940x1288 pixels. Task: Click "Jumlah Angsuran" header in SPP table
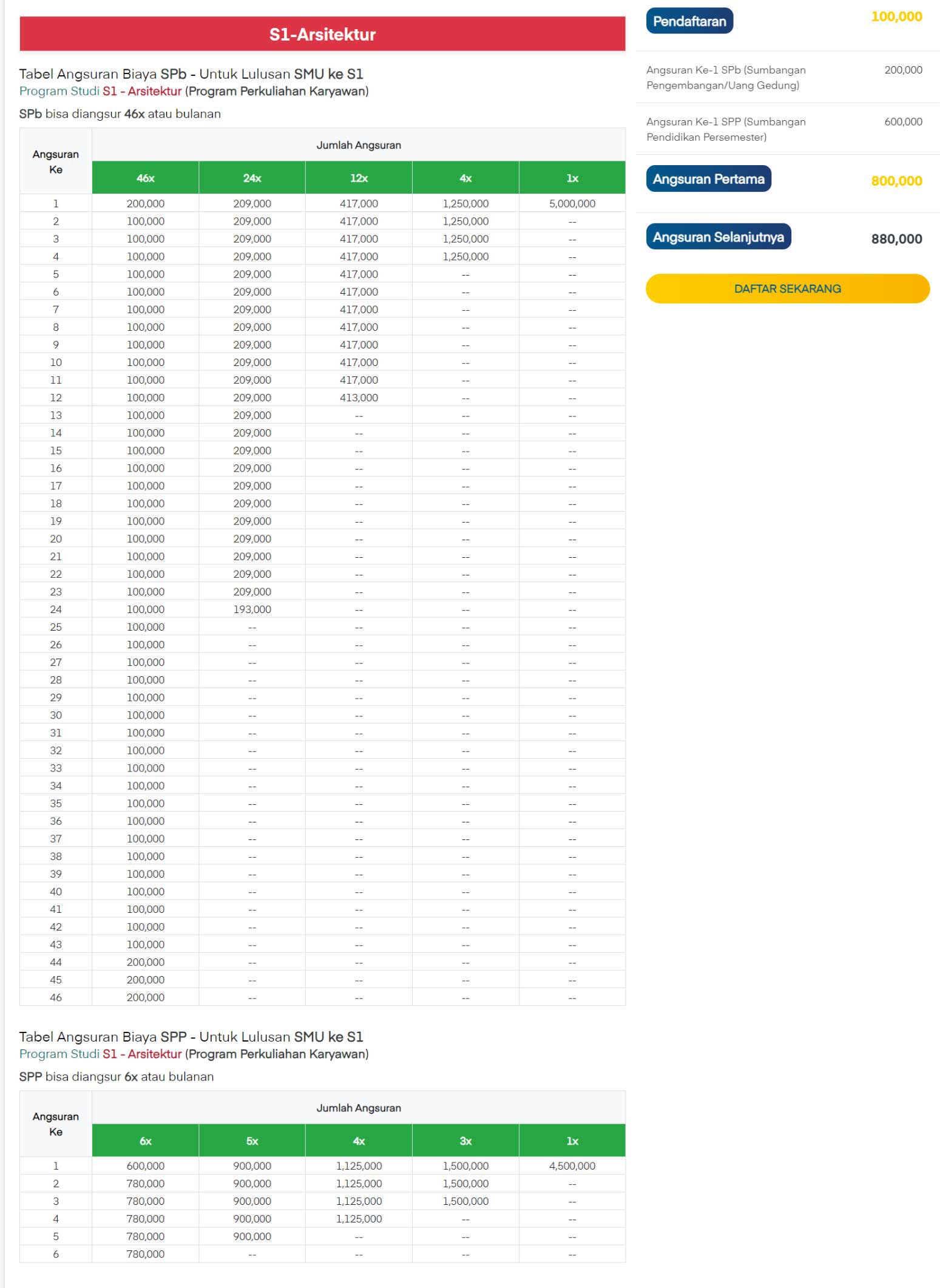[359, 1108]
